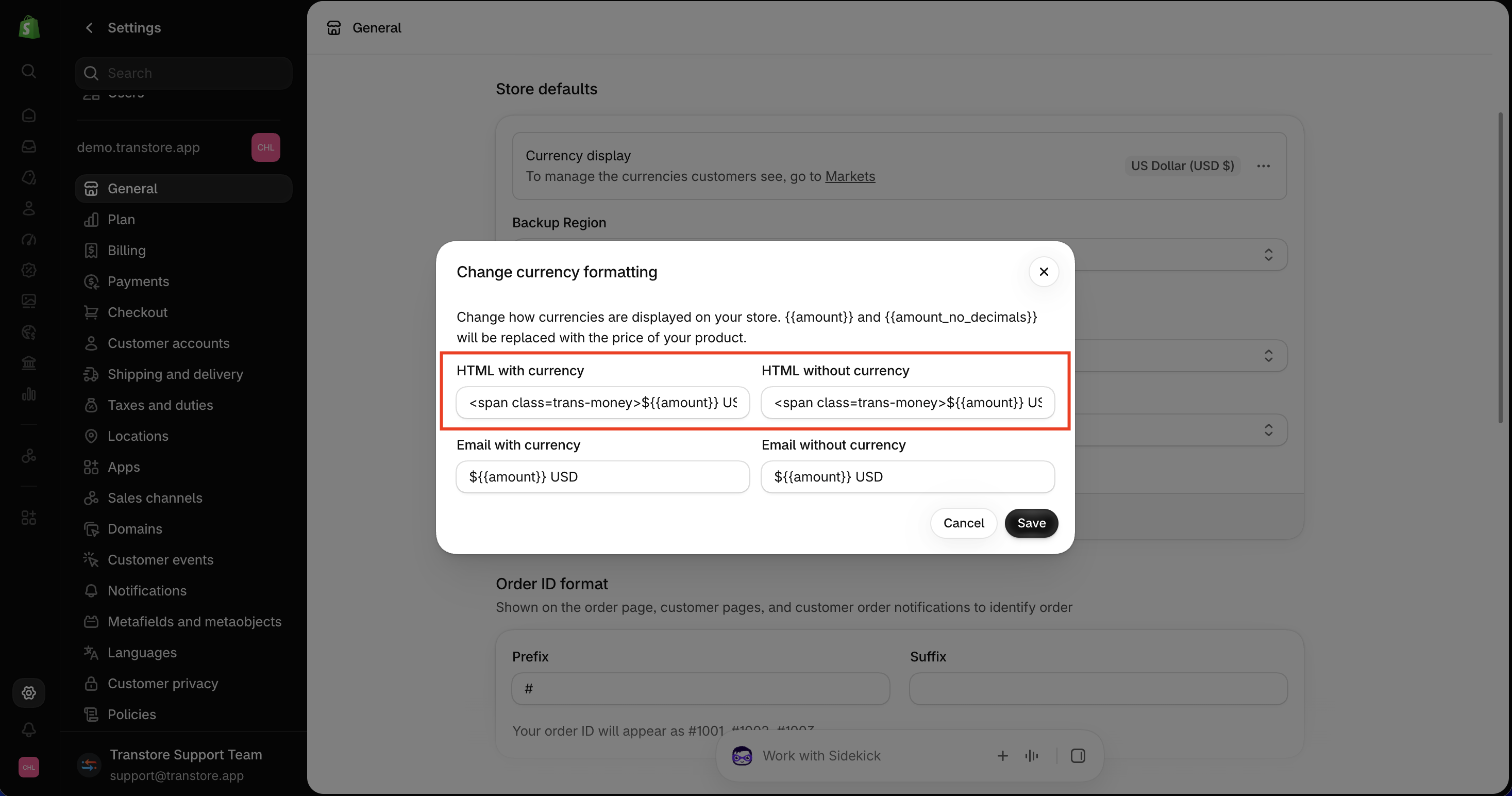Open Customer accounts settings
Image resolution: width=1512 pixels, height=796 pixels.
pos(183,343)
